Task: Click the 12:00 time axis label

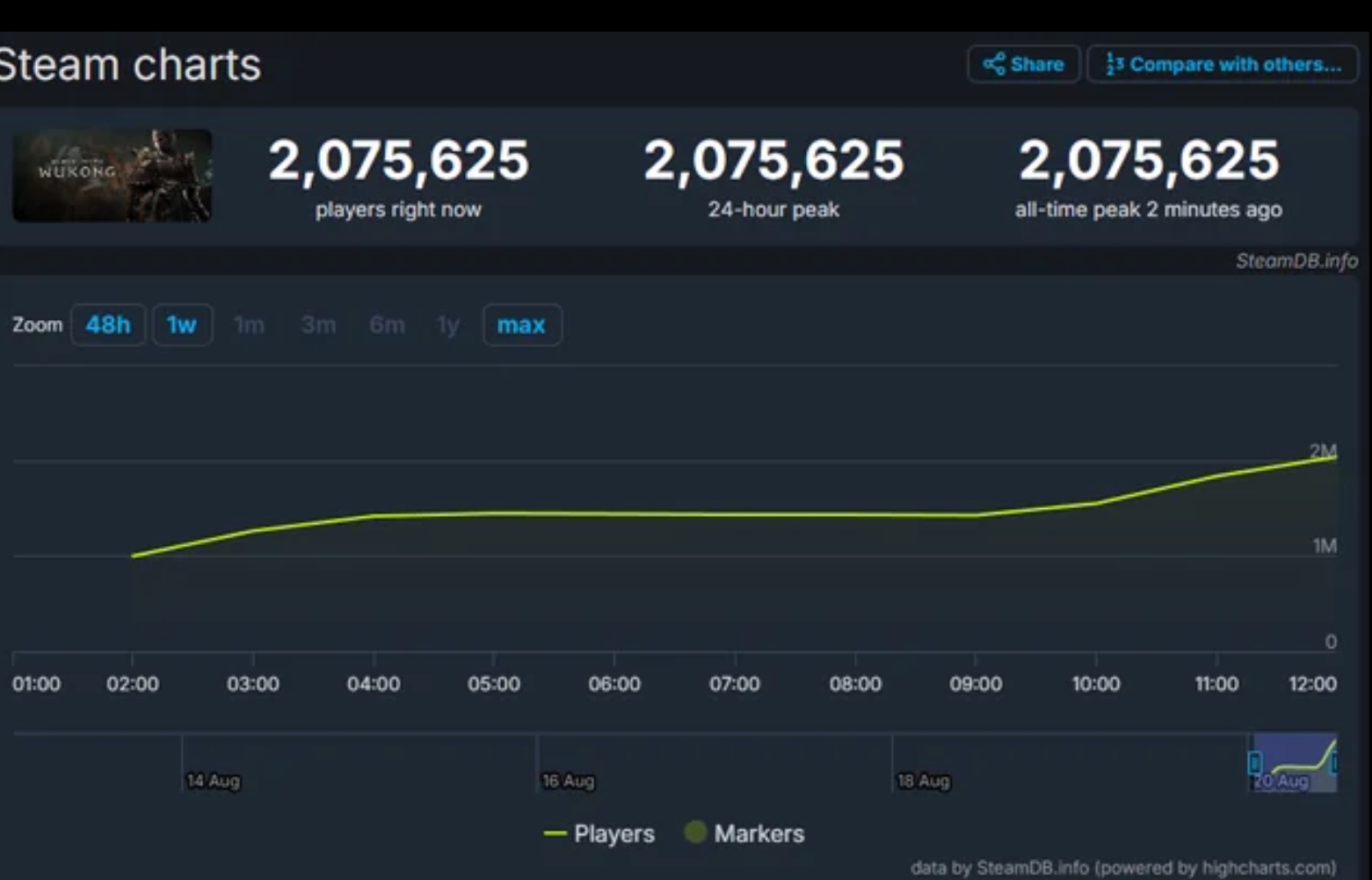Action: click(1312, 684)
